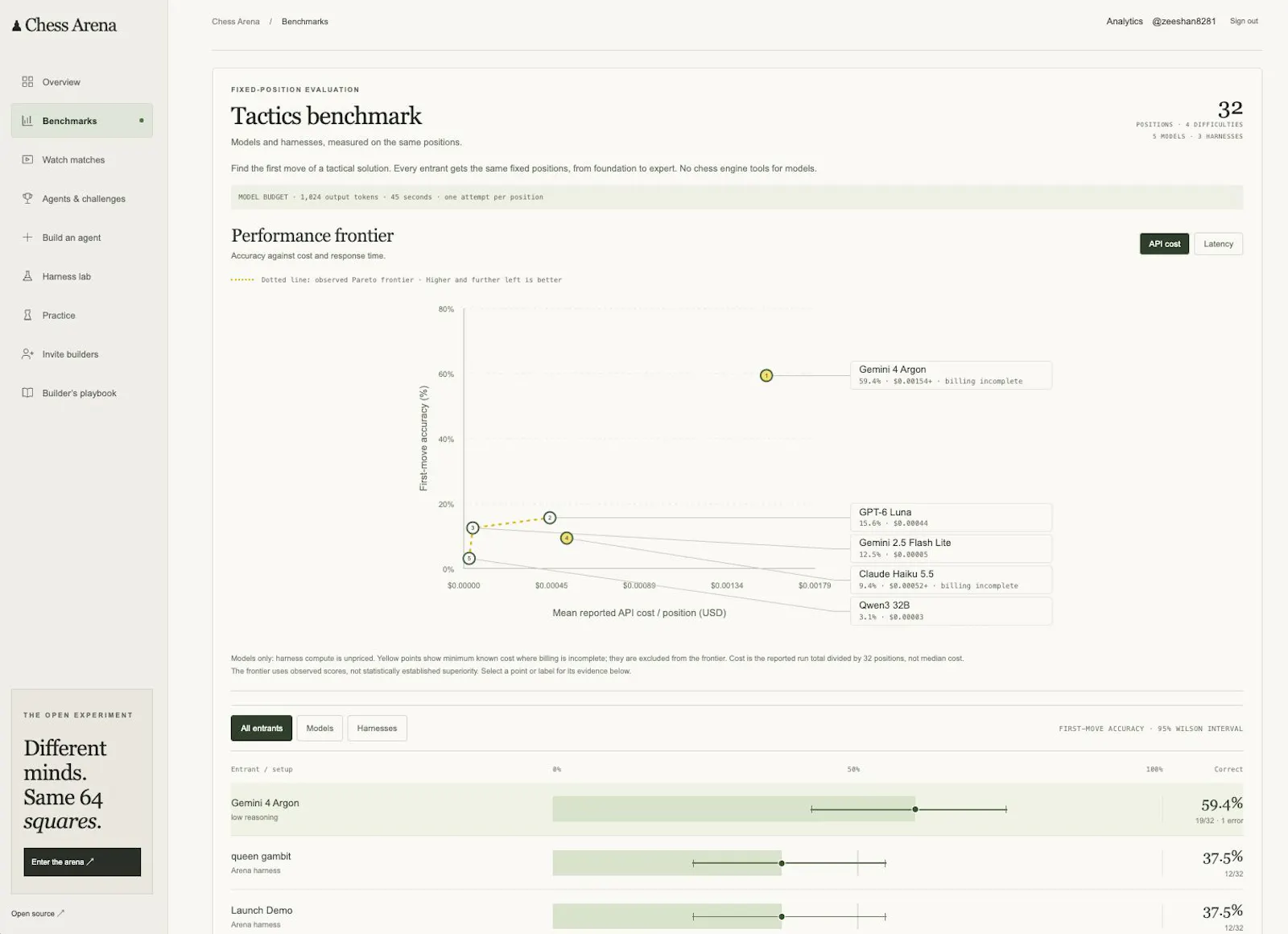Switch chart to API cost view
Screen dimensions: 1288x934
(x=1164, y=244)
